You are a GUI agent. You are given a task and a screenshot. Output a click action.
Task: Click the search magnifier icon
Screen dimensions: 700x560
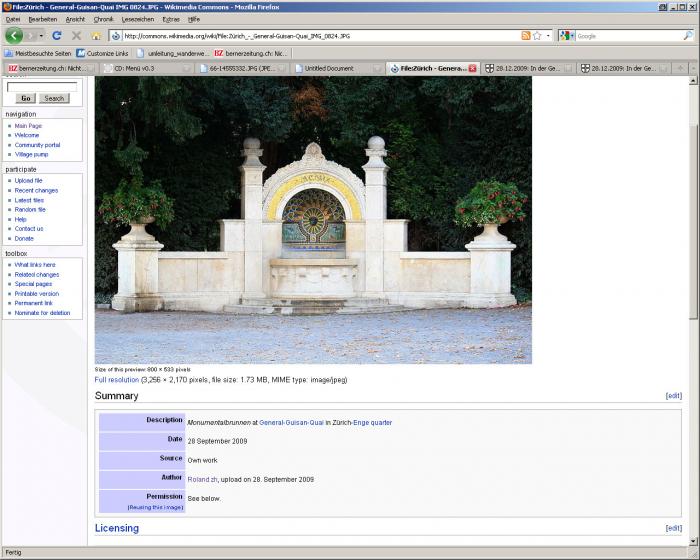coord(688,35)
